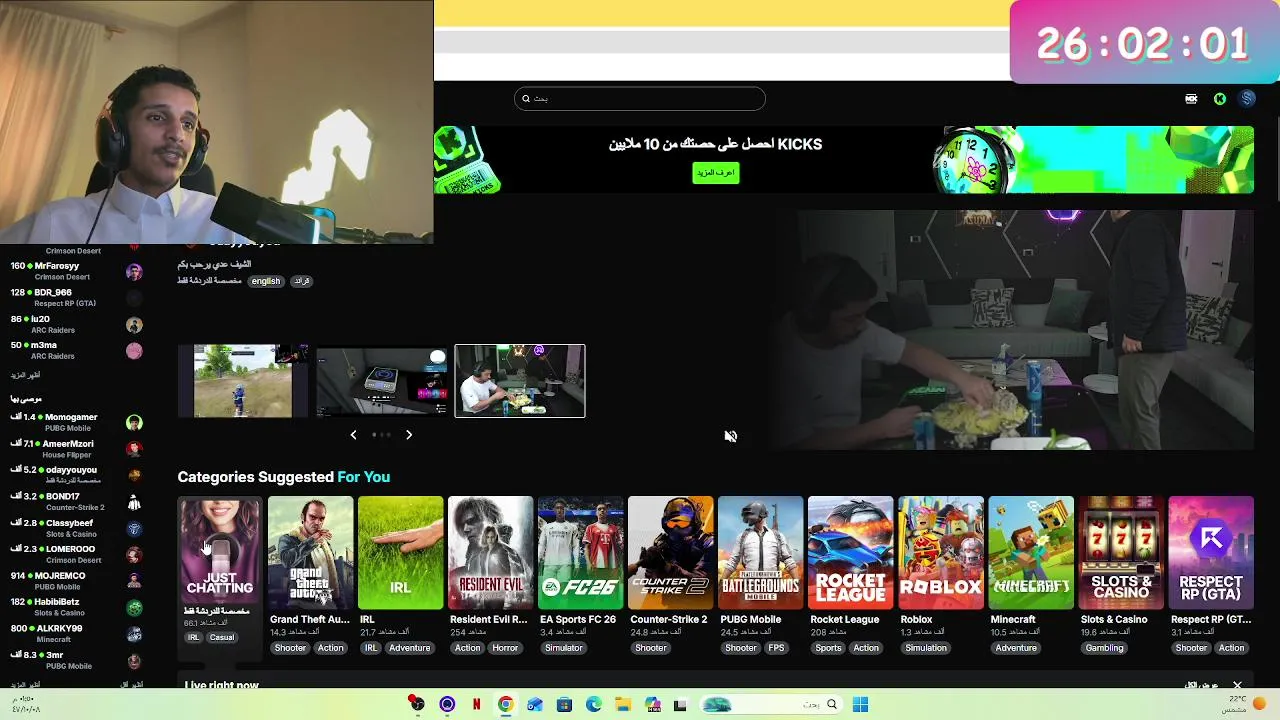Image resolution: width=1280 pixels, height=720 pixels.
Task: Open the IRL category cover
Action: [400, 553]
